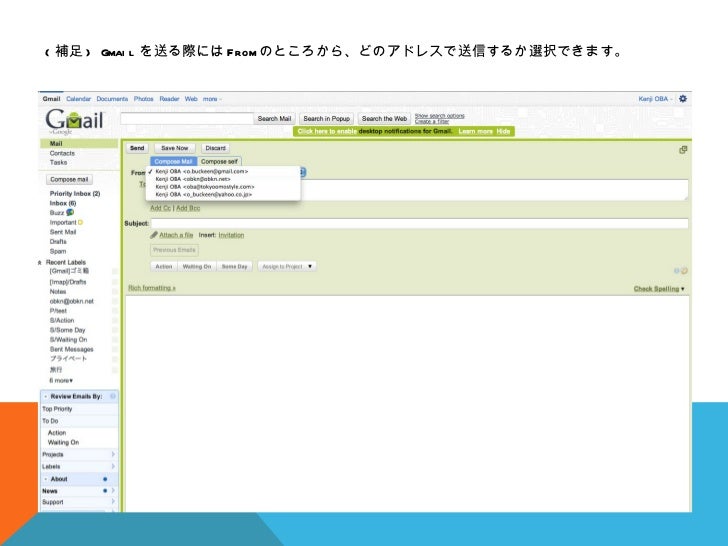This screenshot has height=546, width=728.
Task: Click the Previous Emails button
Action: pyautogui.click(x=174, y=250)
